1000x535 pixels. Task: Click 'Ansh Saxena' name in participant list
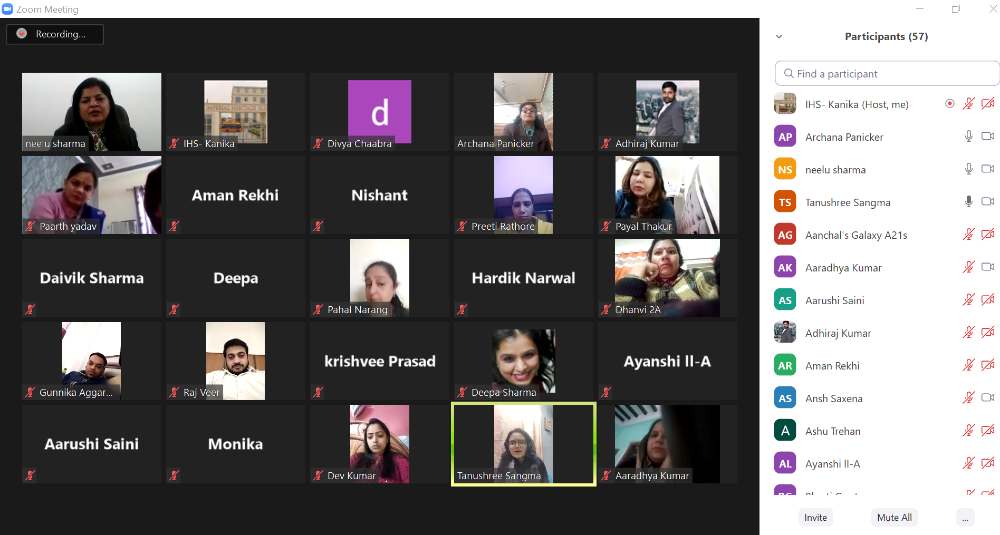pos(834,398)
